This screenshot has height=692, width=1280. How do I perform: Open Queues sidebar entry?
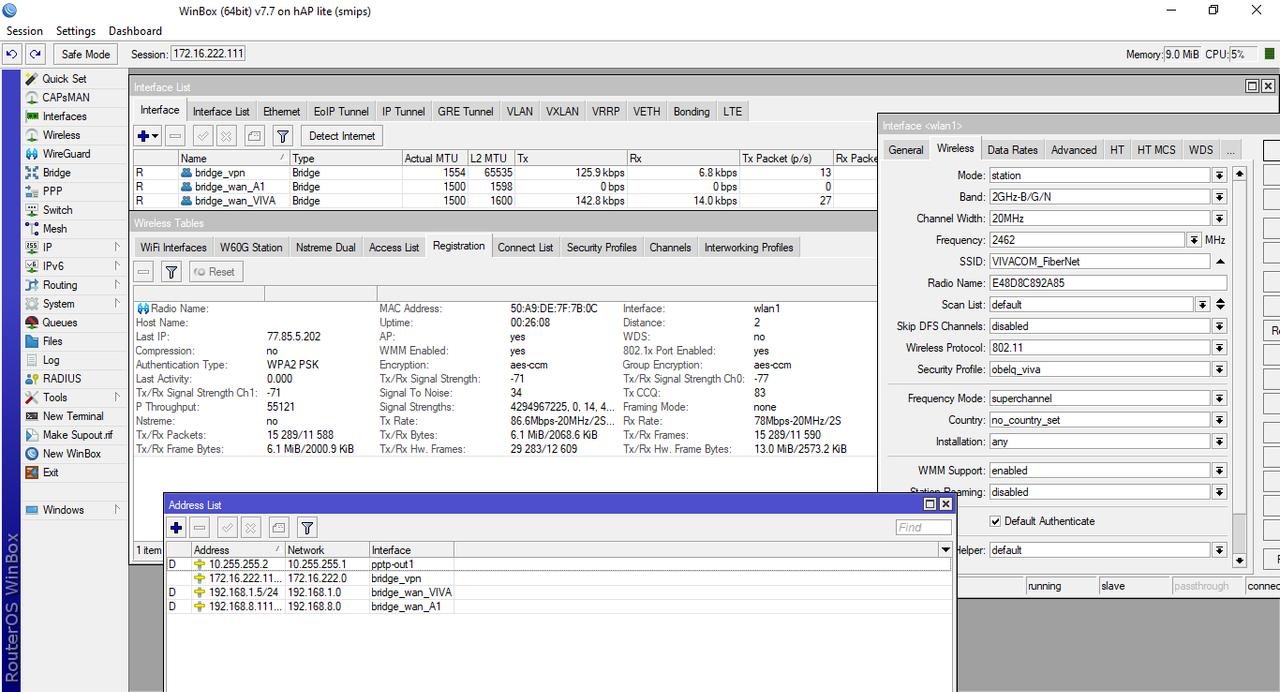tap(59, 323)
